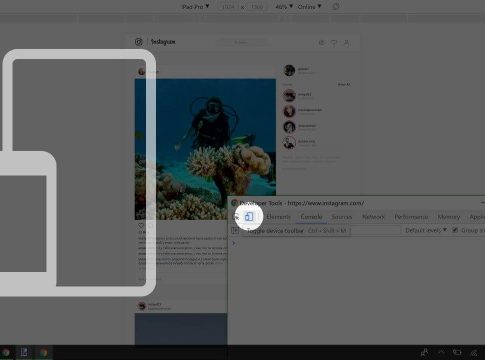The width and height of the screenshot is (485, 360).
Task: Toggle the device toolbar icon in DevTools
Action: 249,217
